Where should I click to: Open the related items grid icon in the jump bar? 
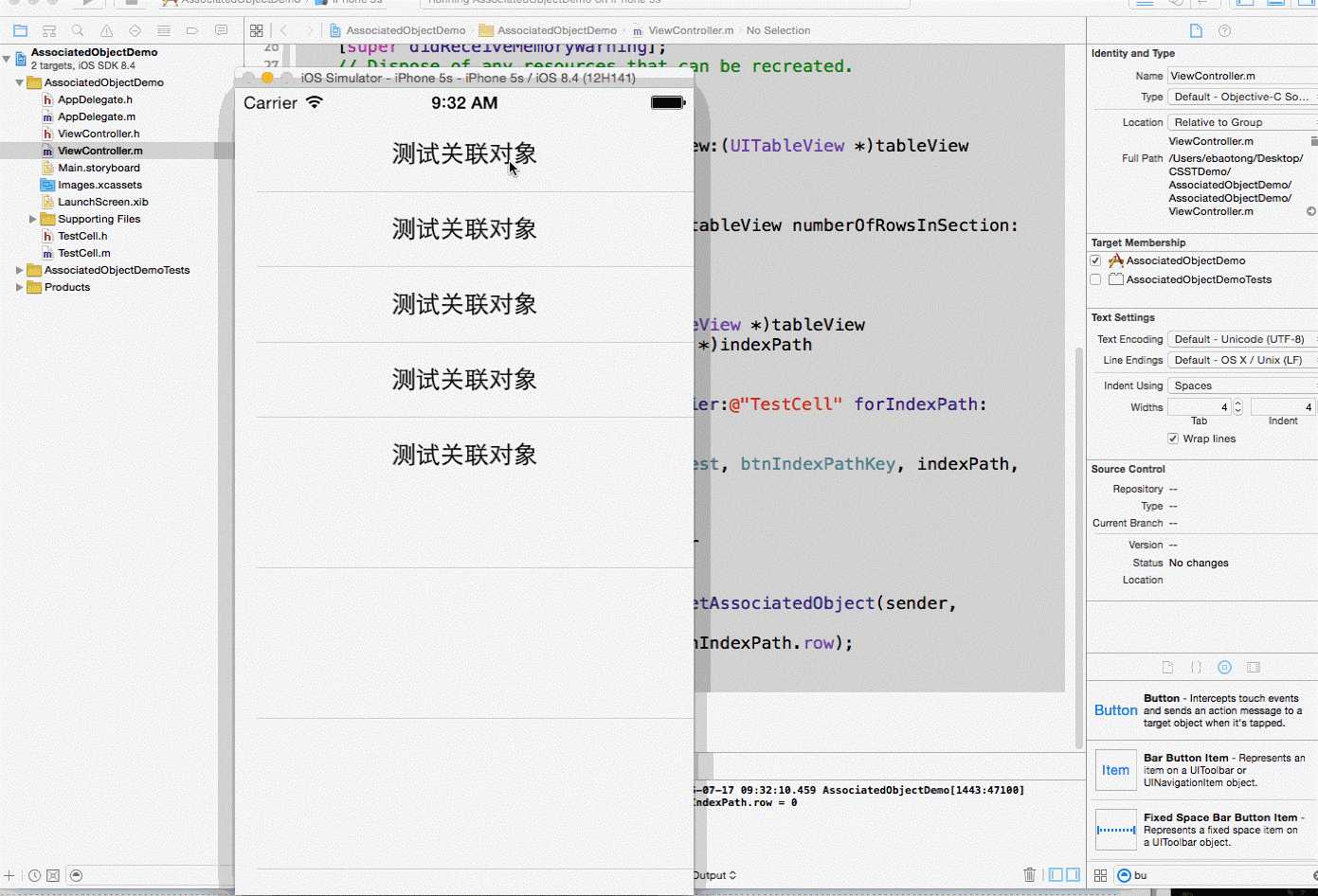pos(256,30)
